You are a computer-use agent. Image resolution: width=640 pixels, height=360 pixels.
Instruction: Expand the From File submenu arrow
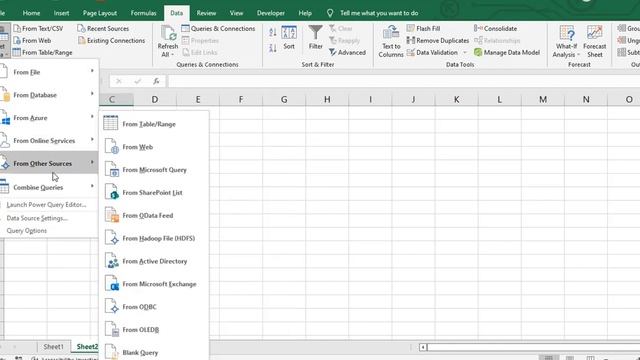point(92,71)
